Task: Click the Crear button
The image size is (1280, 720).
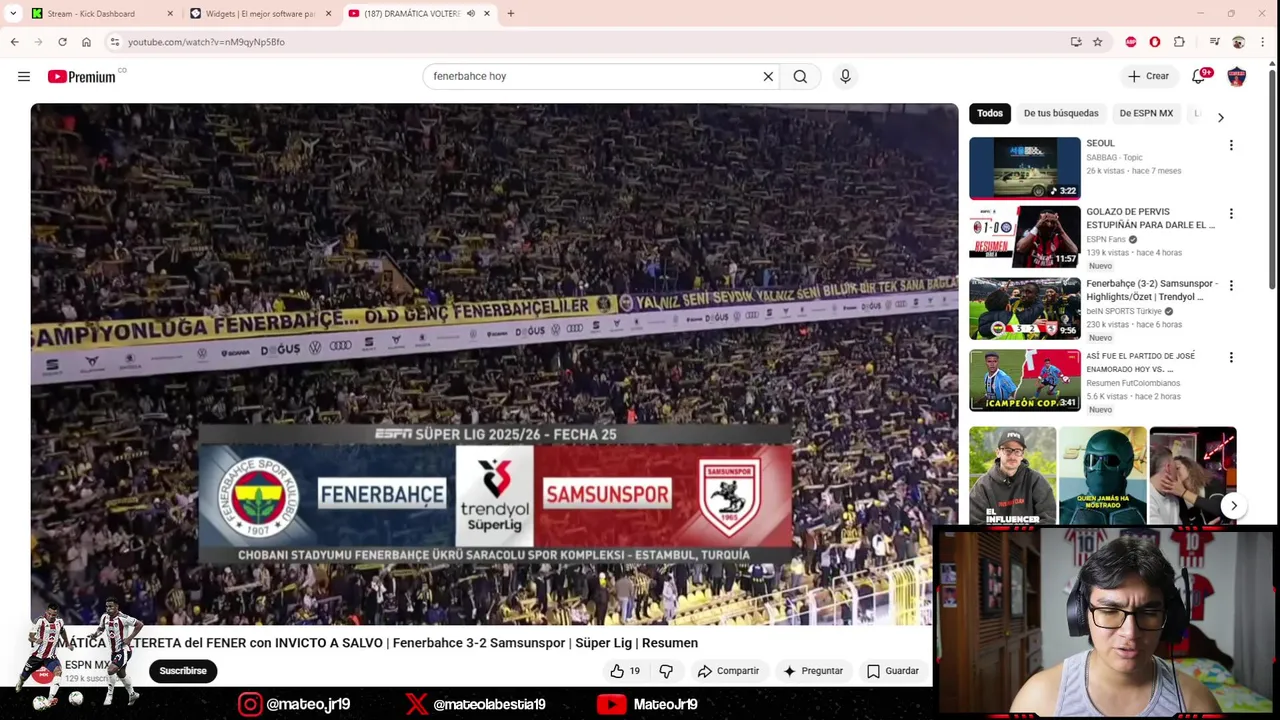Action: click(1148, 76)
